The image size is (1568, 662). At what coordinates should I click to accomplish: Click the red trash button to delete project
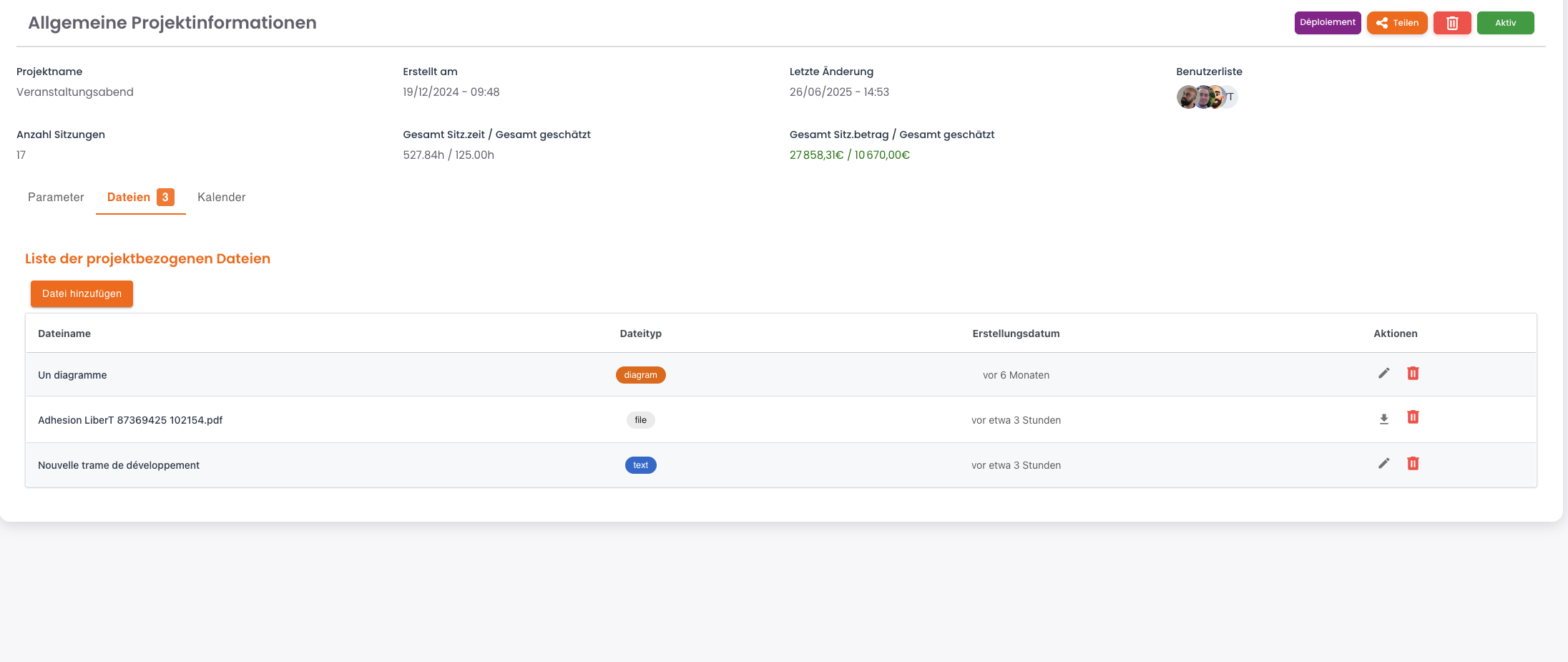(x=1451, y=23)
